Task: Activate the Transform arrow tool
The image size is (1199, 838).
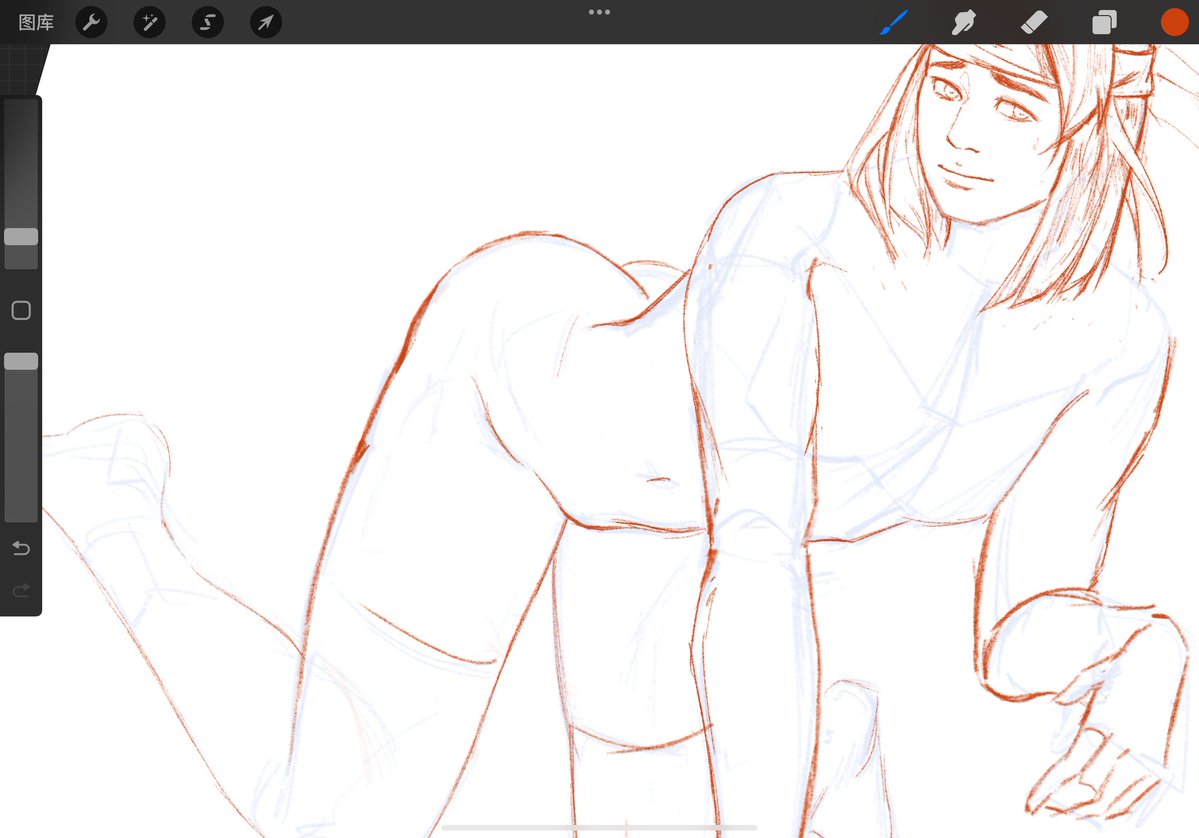Action: pos(265,22)
